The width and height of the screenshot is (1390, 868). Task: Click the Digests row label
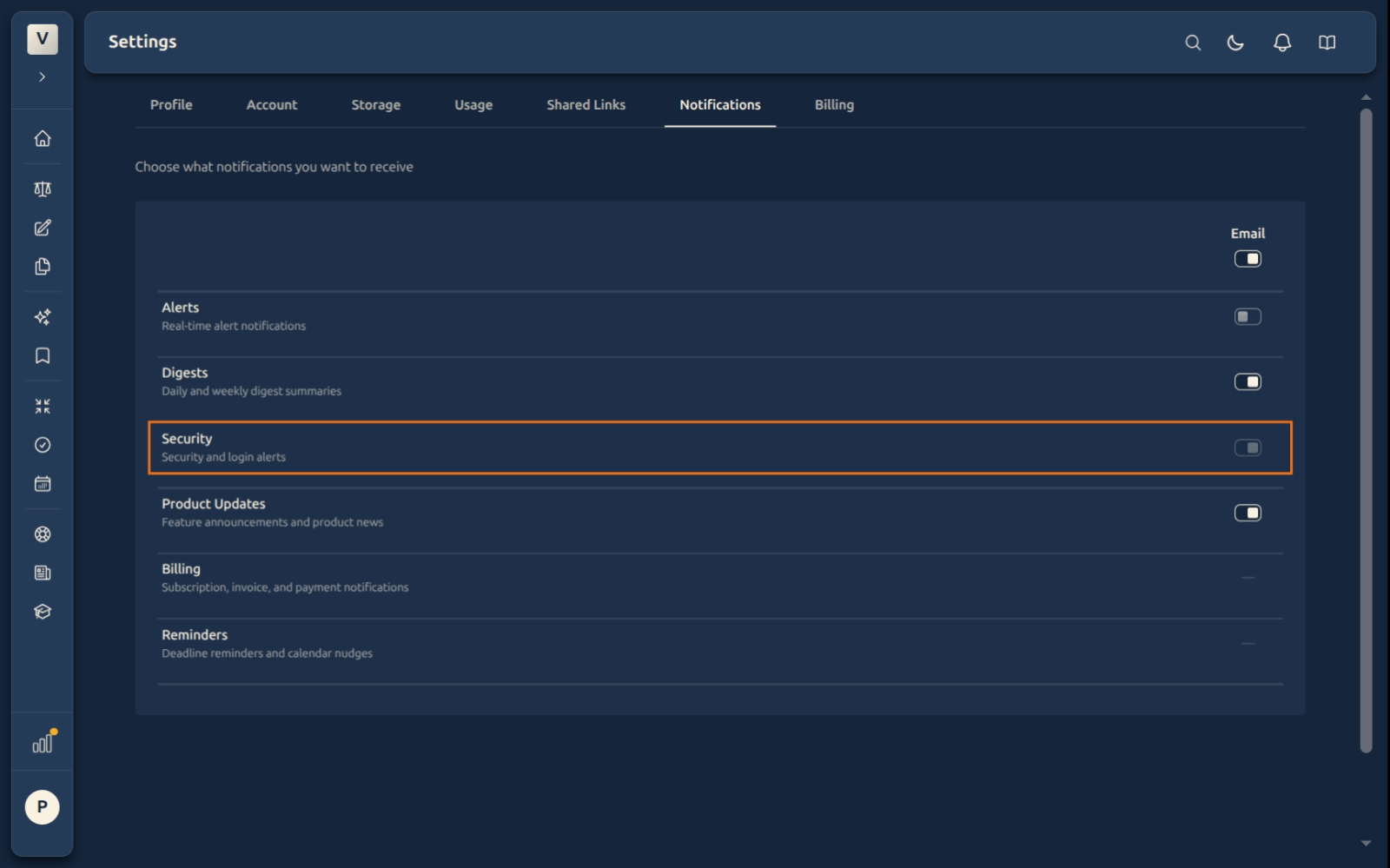coord(185,373)
